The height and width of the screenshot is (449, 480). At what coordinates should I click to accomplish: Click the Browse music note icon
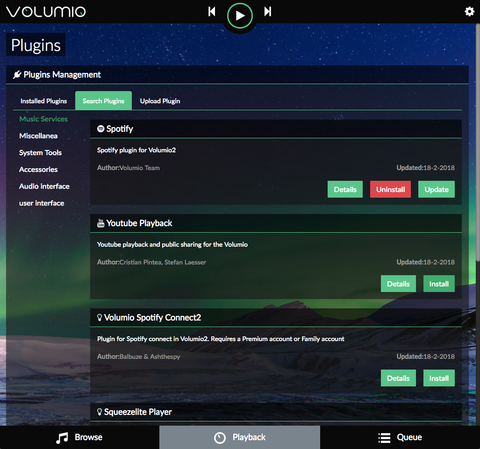pyautogui.click(x=62, y=438)
